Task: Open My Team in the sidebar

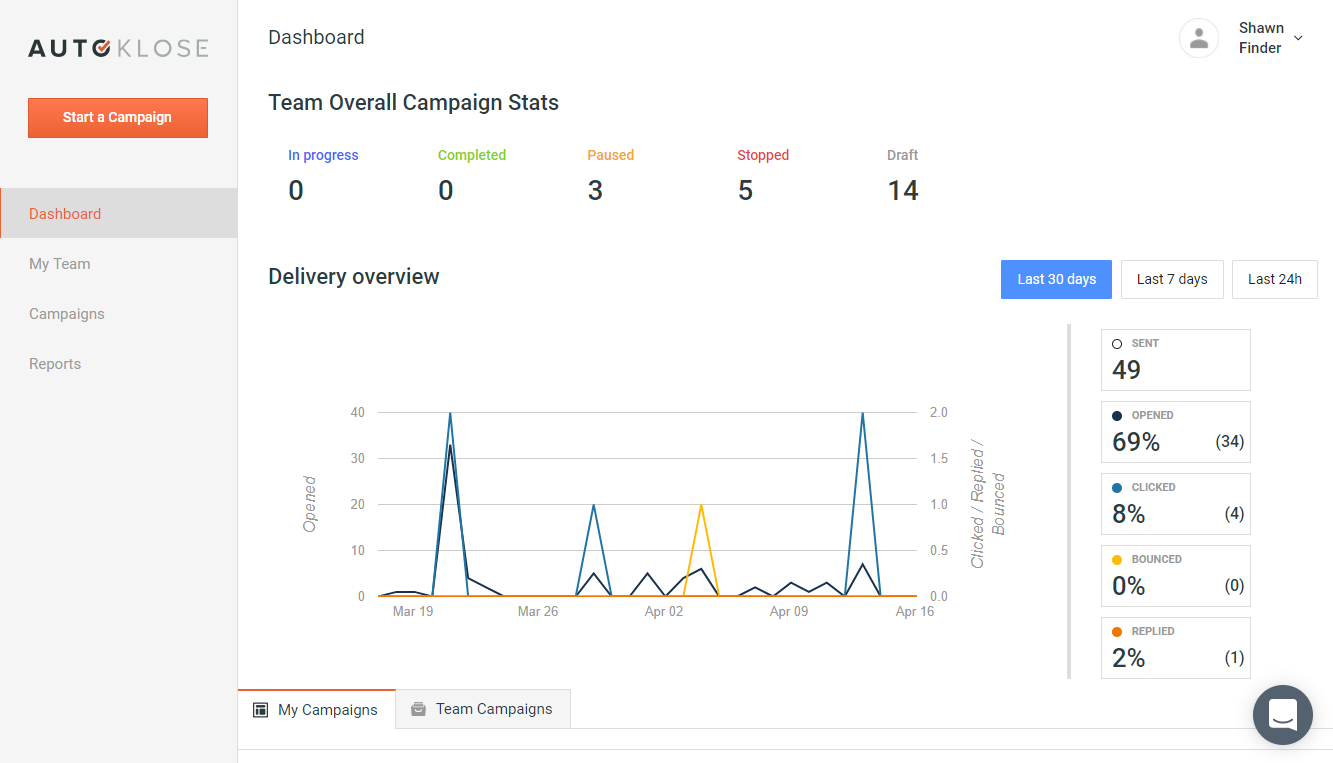Action: (x=60, y=264)
